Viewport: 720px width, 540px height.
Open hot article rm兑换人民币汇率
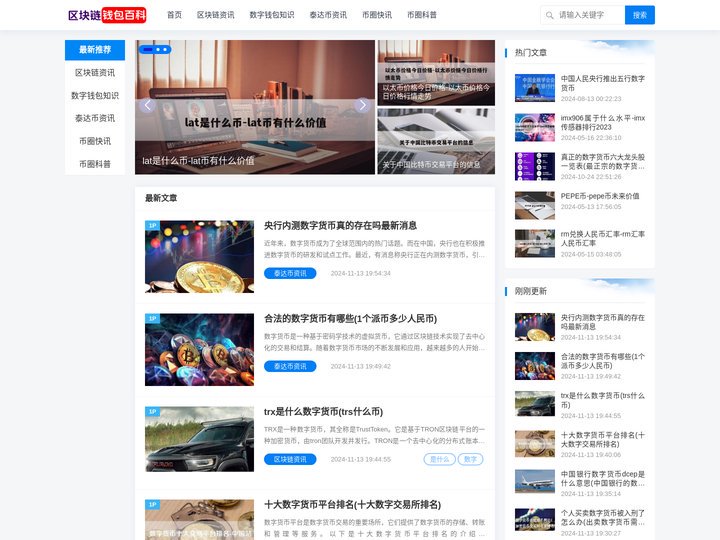pyautogui.click(x=602, y=239)
